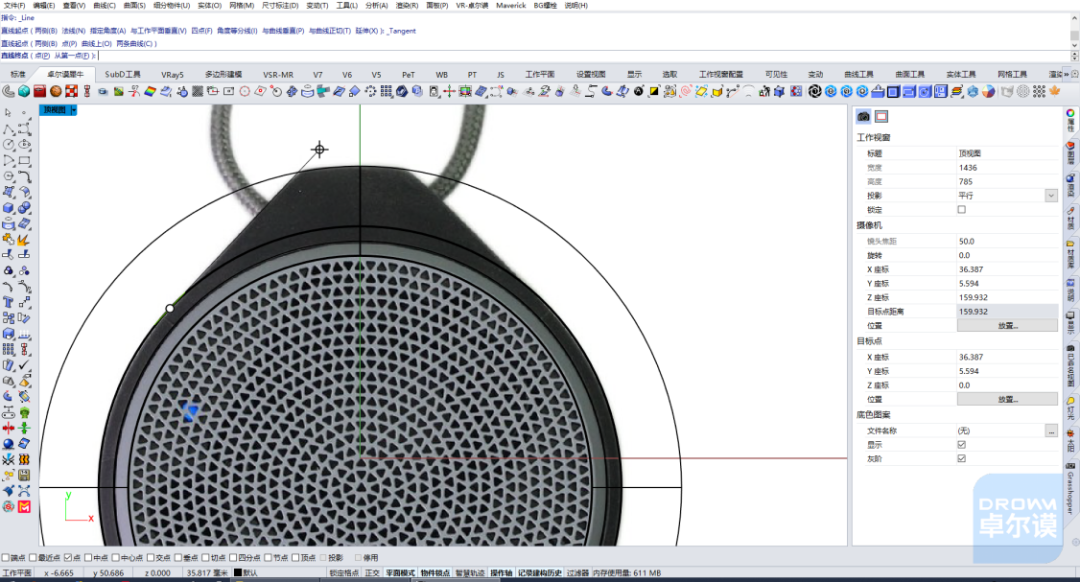This screenshot has height=582, width=1080.
Task: Click the target 位置 放置 button
Action: (1007, 399)
